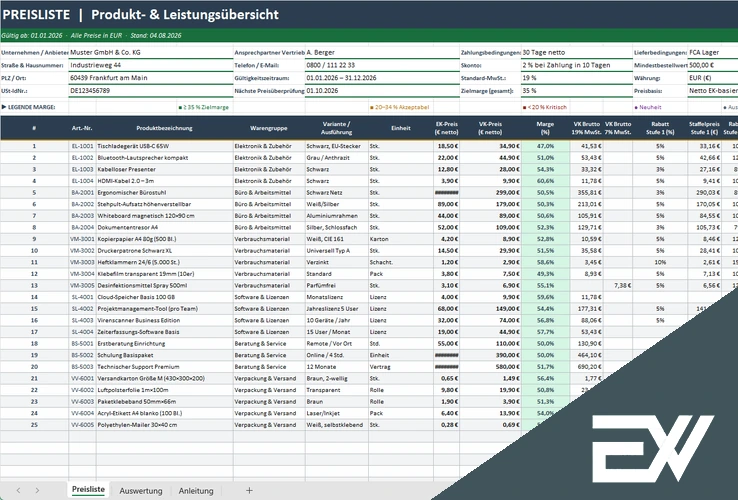The image size is (738, 500).
Task: Select Skonto field 2 % bei Zahlung
Action: coord(577,65)
